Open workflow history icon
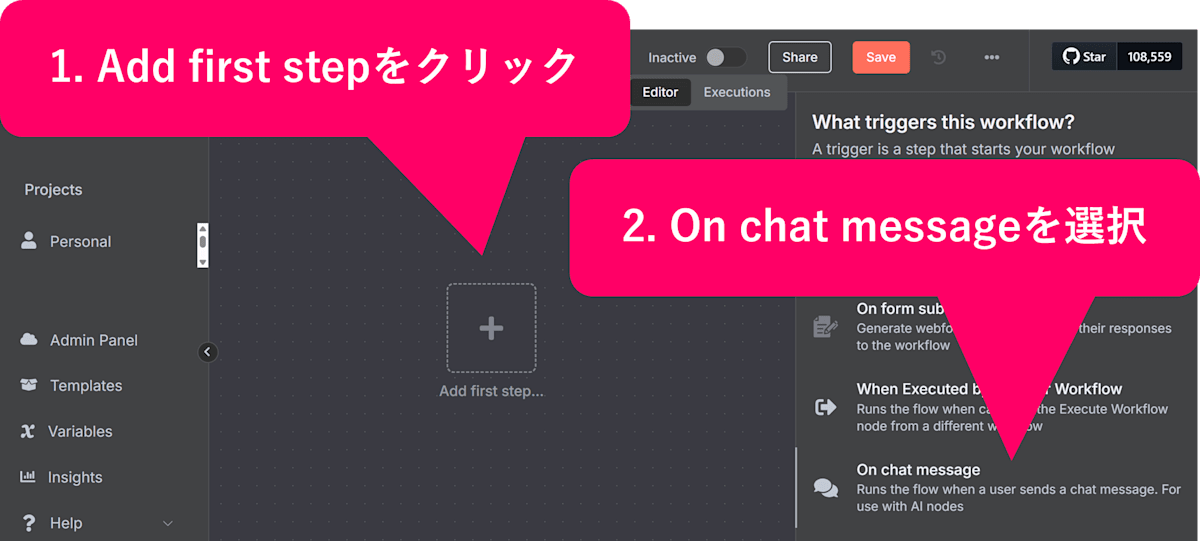The image size is (1200, 541). pos(939,57)
